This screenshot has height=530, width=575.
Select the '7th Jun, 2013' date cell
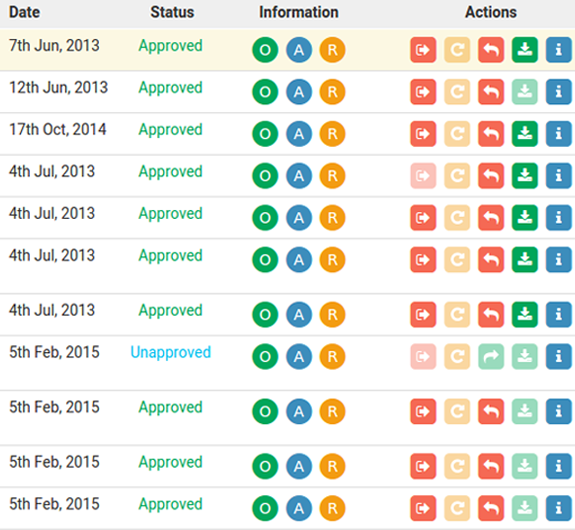pos(54,45)
